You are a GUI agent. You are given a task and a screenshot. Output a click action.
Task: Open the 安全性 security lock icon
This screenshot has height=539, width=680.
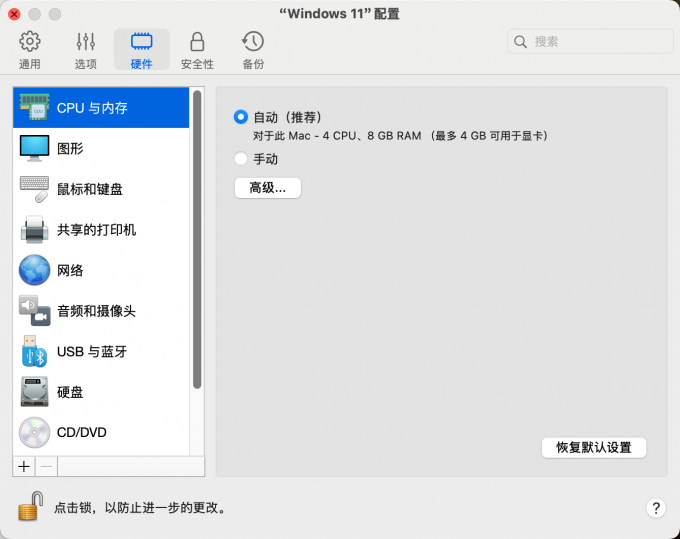[x=197, y=42]
